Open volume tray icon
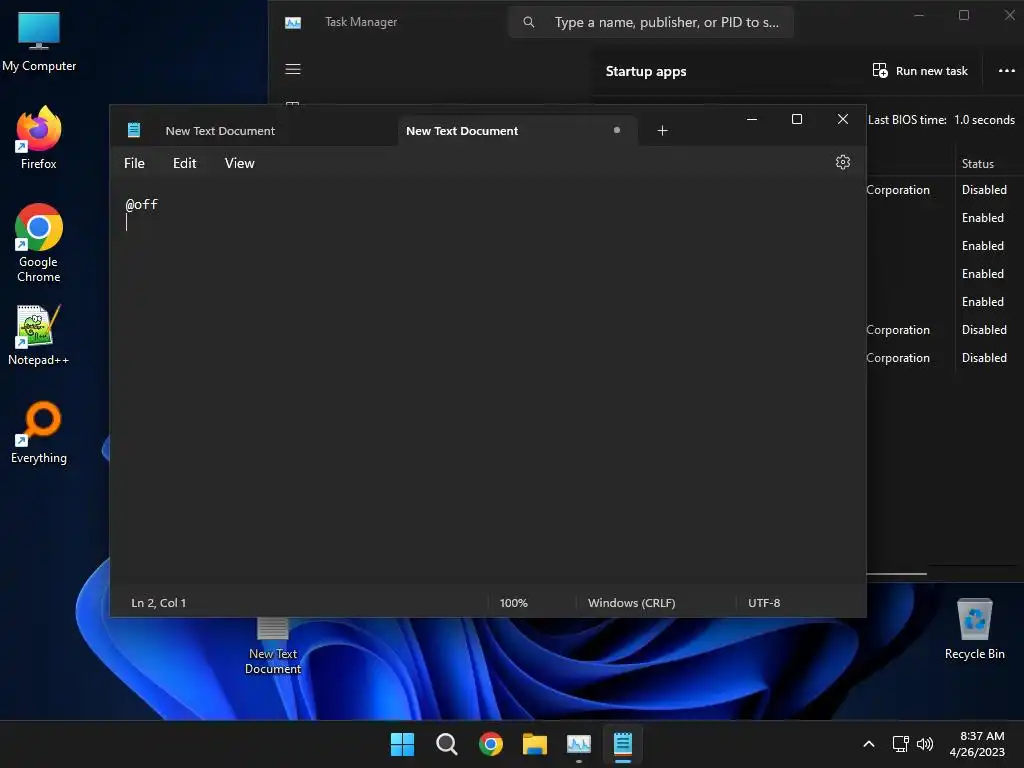The width and height of the screenshot is (1024, 768). [925, 744]
